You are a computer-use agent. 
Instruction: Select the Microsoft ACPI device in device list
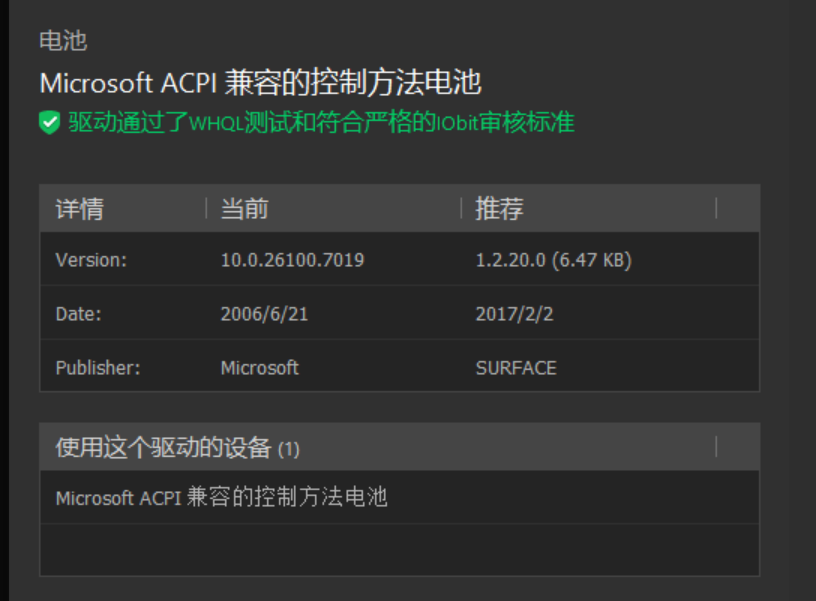click(221, 497)
